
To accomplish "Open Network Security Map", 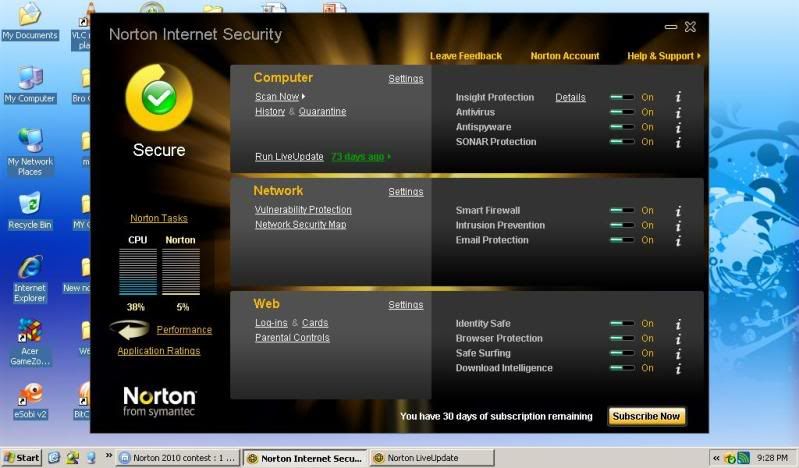I will coord(300,224).
